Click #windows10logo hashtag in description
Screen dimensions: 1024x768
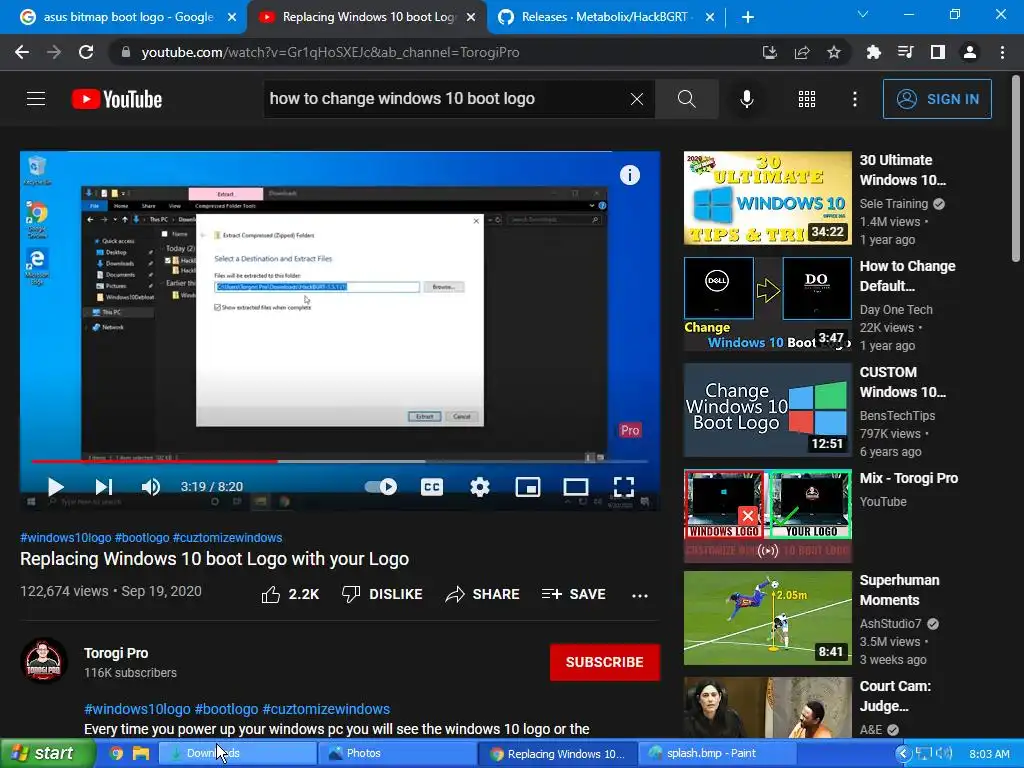(137, 709)
